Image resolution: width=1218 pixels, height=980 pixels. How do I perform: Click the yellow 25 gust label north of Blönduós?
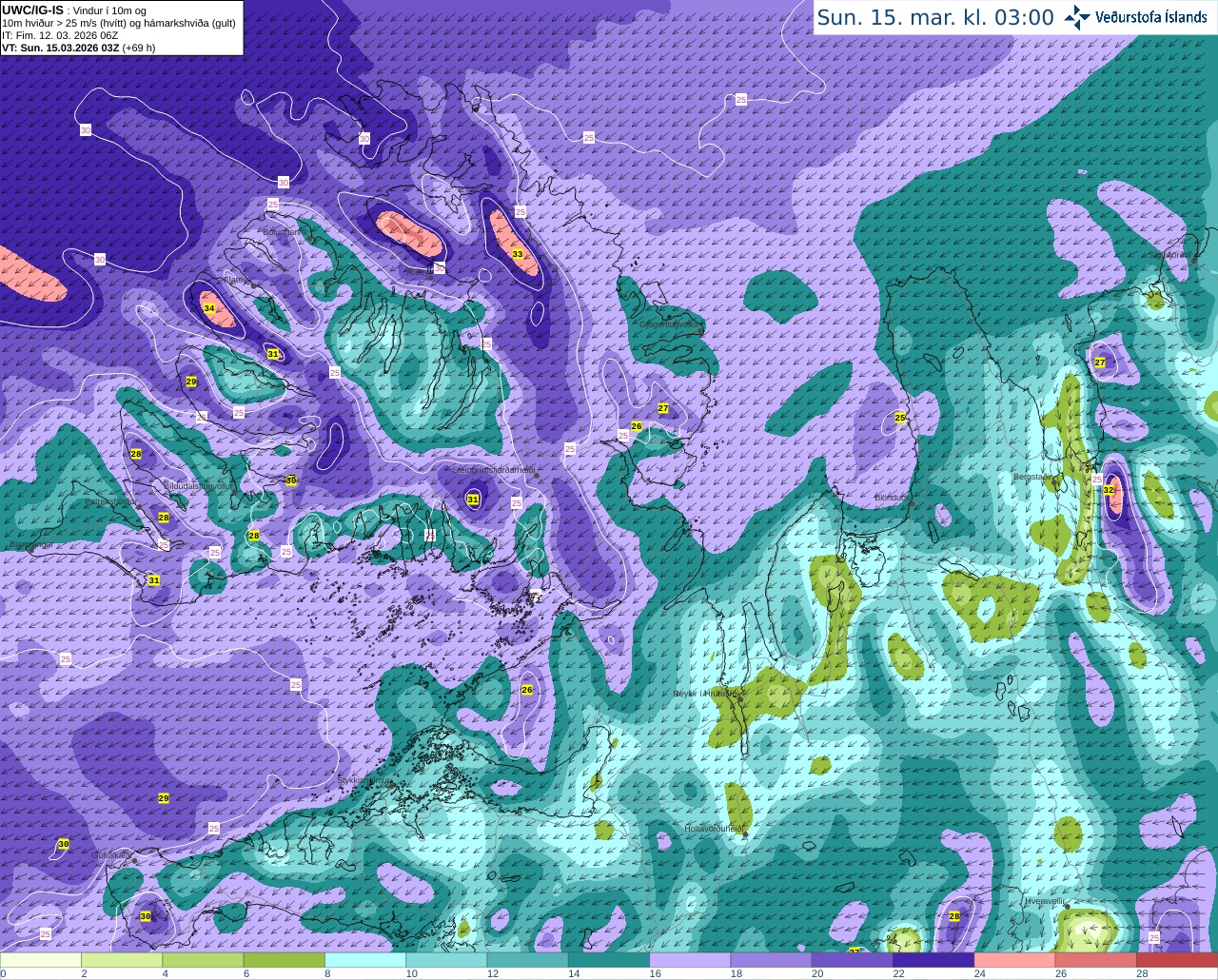coord(900,417)
